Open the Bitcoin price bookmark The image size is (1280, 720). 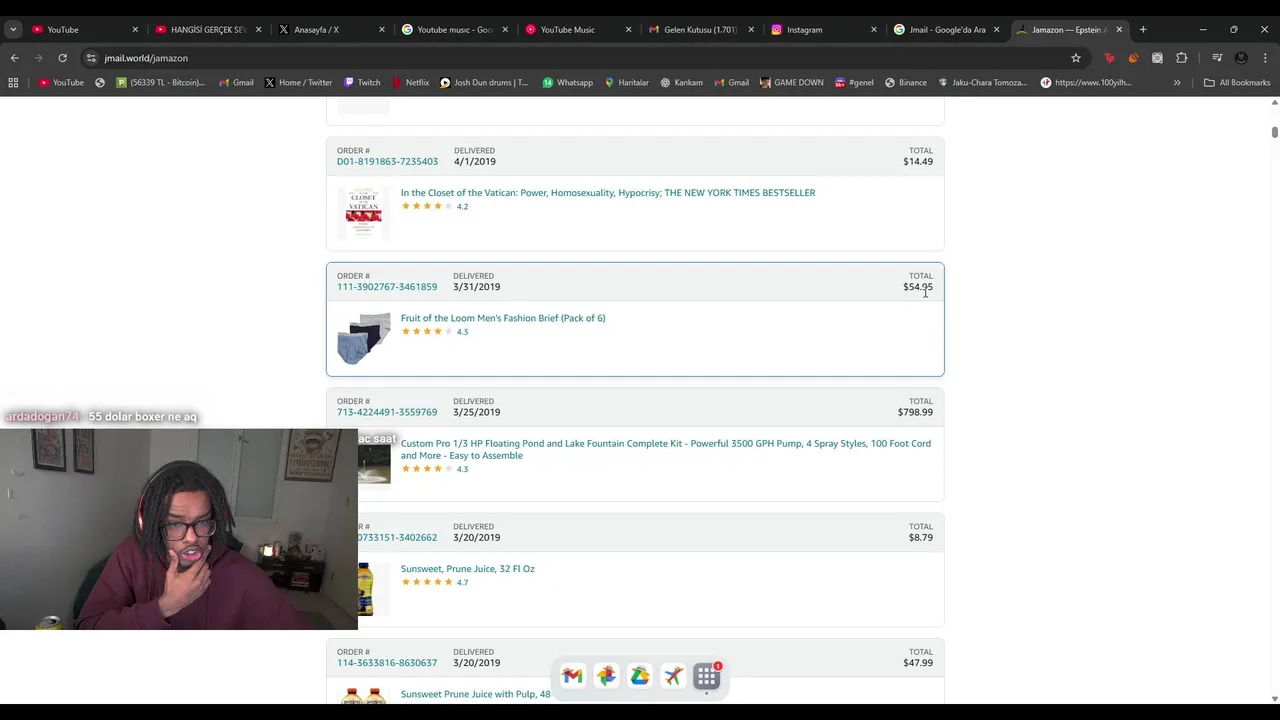coord(160,83)
